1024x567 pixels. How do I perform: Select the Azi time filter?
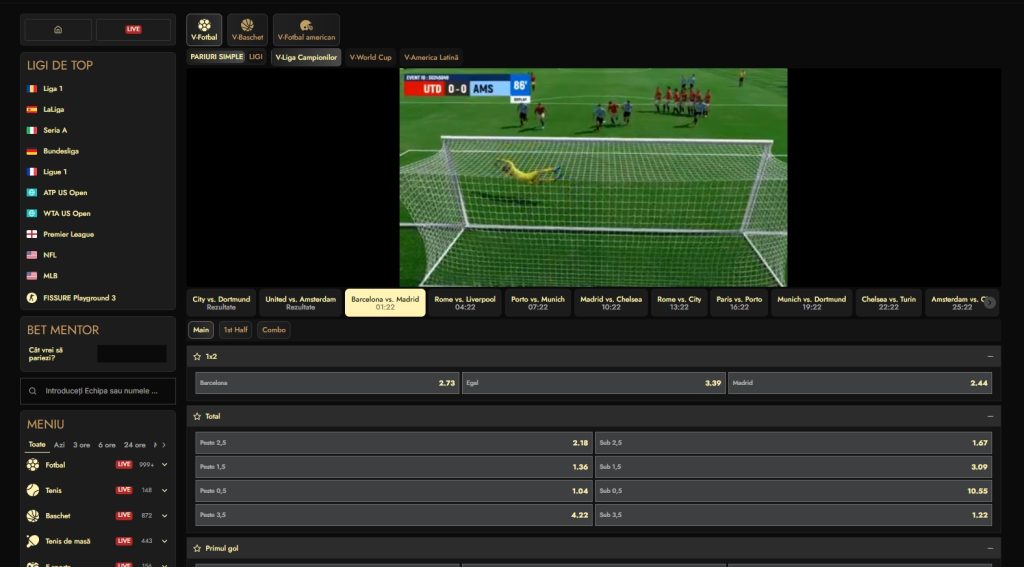59,445
